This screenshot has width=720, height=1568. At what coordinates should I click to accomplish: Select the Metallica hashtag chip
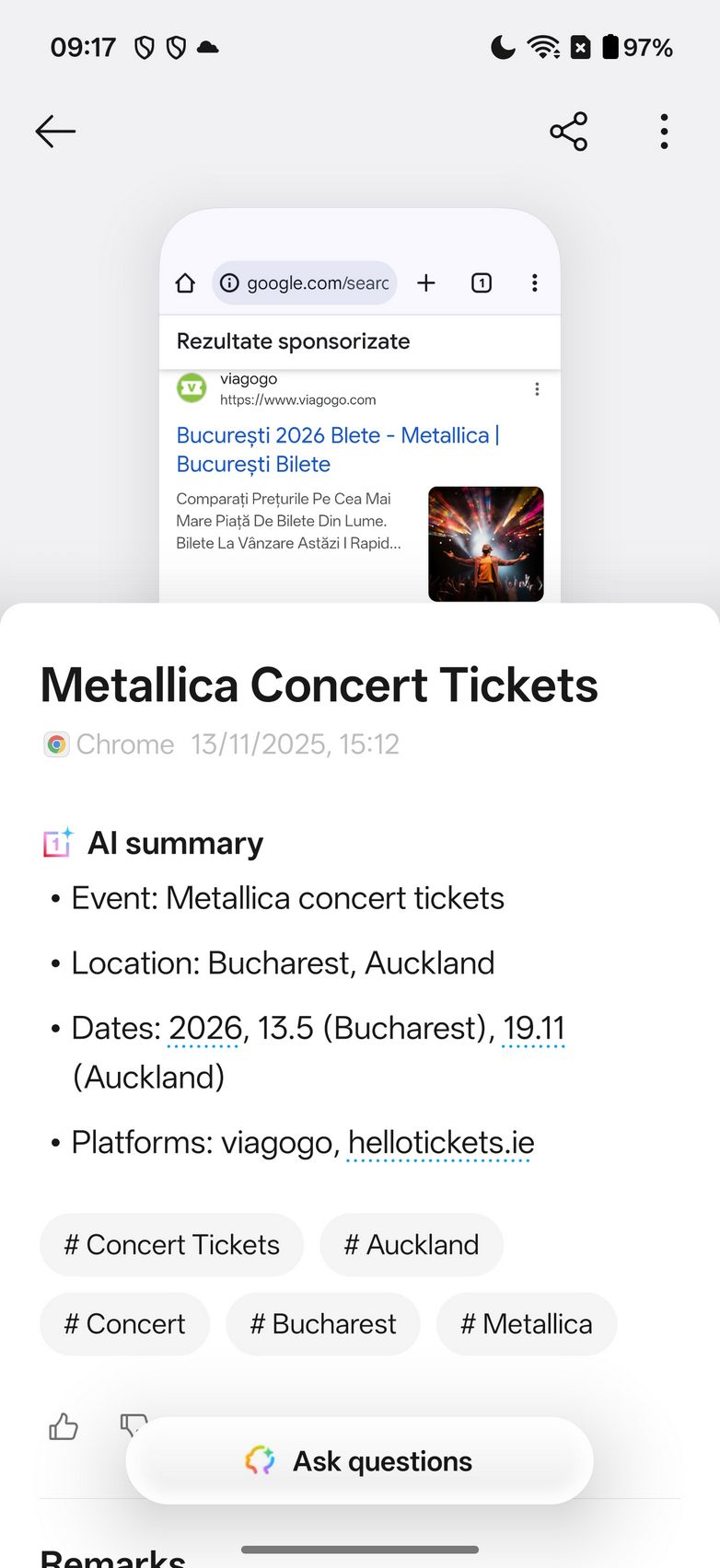(x=526, y=1324)
